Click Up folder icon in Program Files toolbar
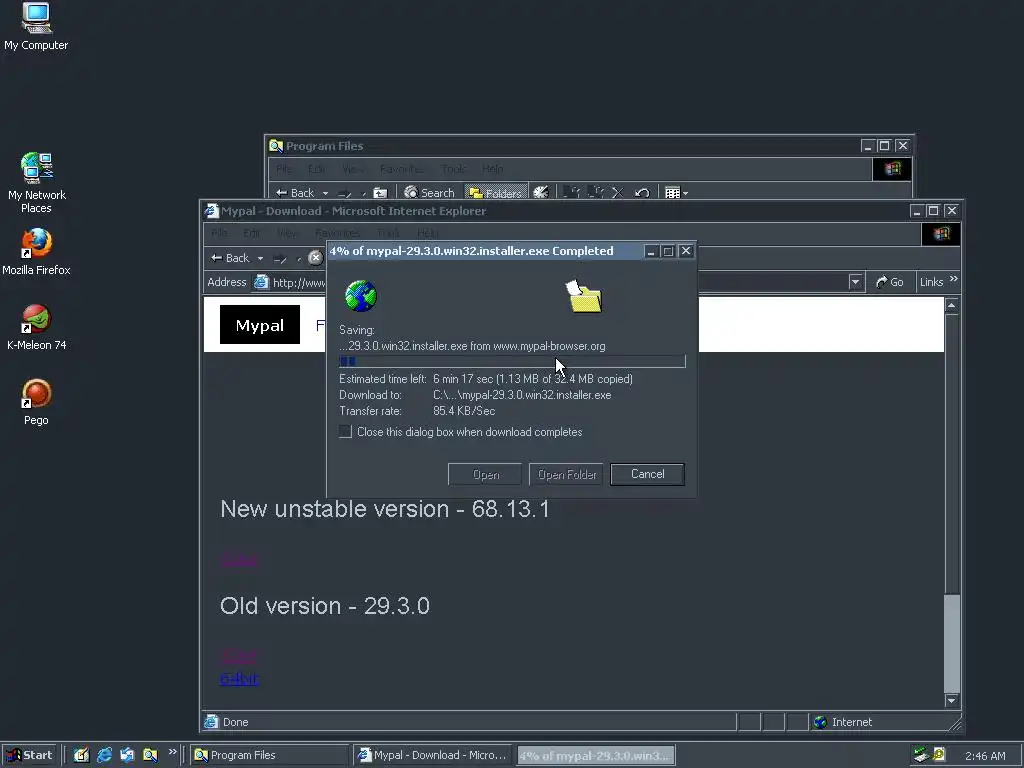 click(380, 193)
